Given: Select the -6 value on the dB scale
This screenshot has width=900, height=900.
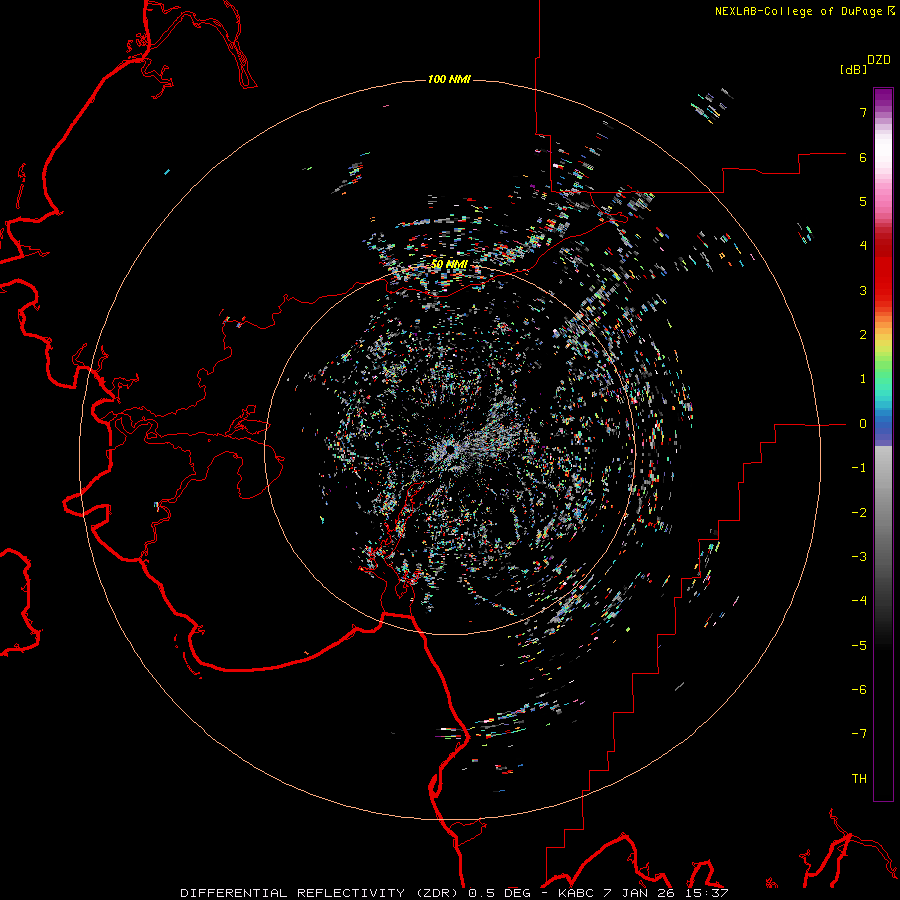Looking at the screenshot, I should pos(859,690).
